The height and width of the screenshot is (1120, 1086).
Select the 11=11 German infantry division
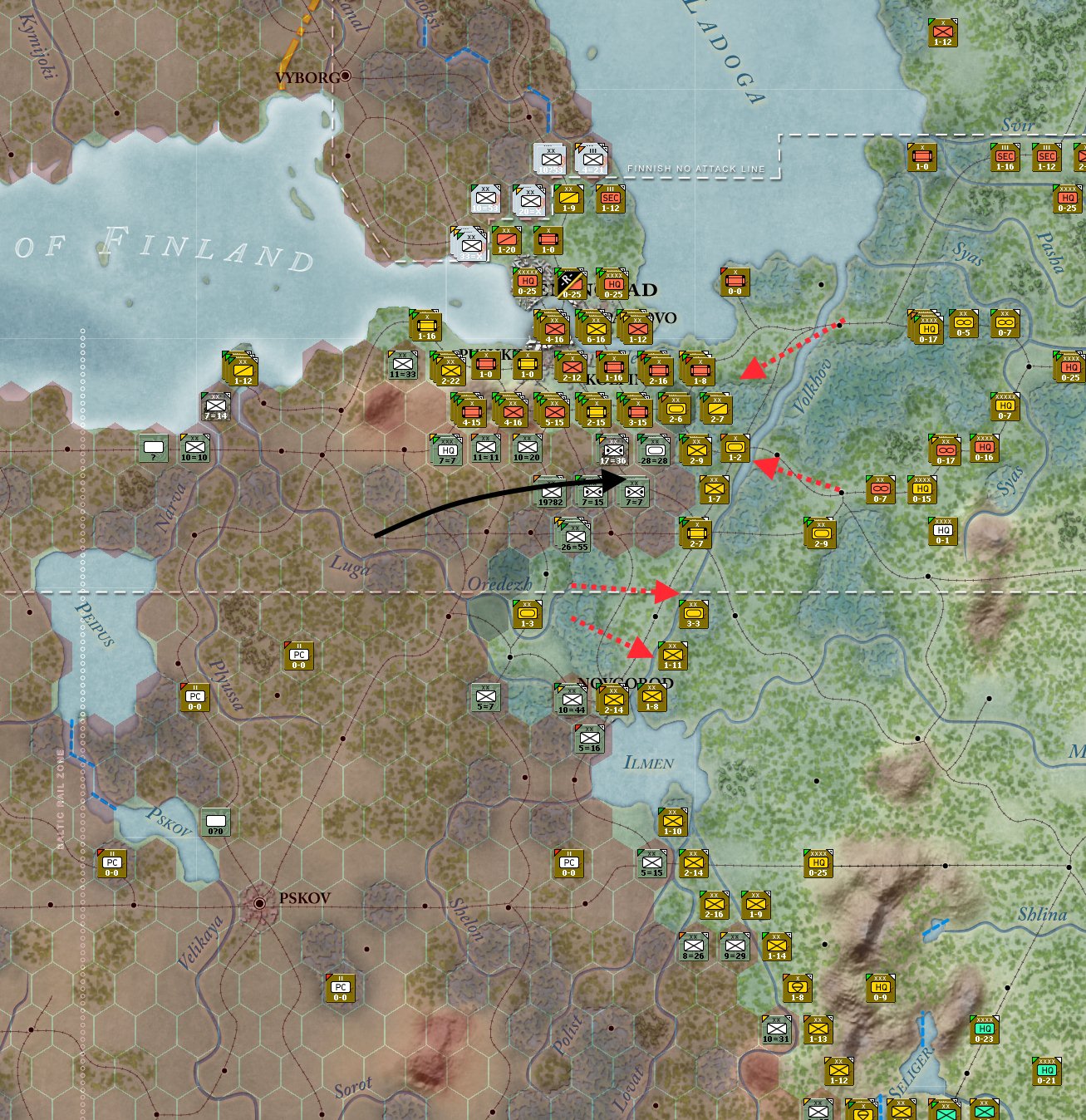(486, 449)
